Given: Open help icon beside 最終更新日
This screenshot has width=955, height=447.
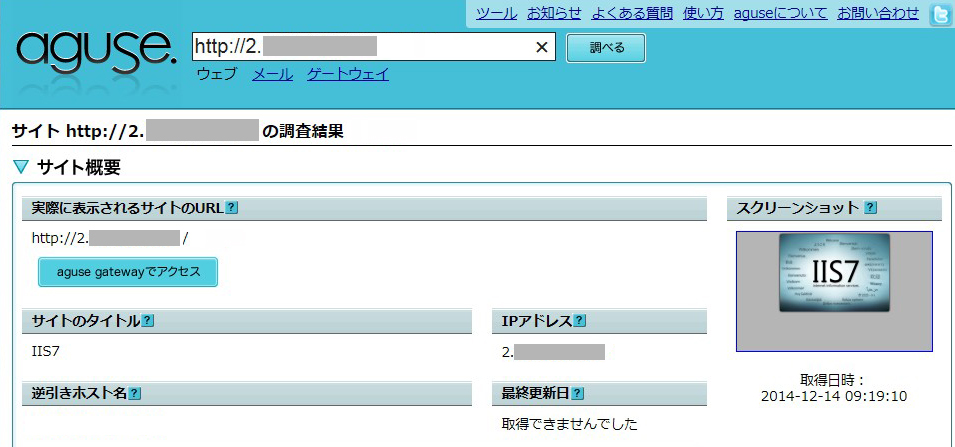Looking at the screenshot, I should [x=578, y=393].
